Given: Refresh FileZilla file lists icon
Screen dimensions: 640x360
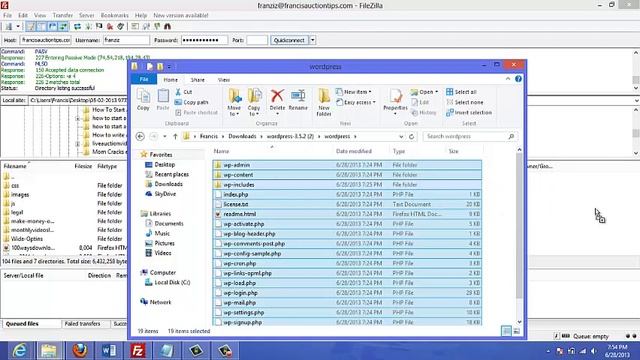Looking at the screenshot, I should [77, 27].
